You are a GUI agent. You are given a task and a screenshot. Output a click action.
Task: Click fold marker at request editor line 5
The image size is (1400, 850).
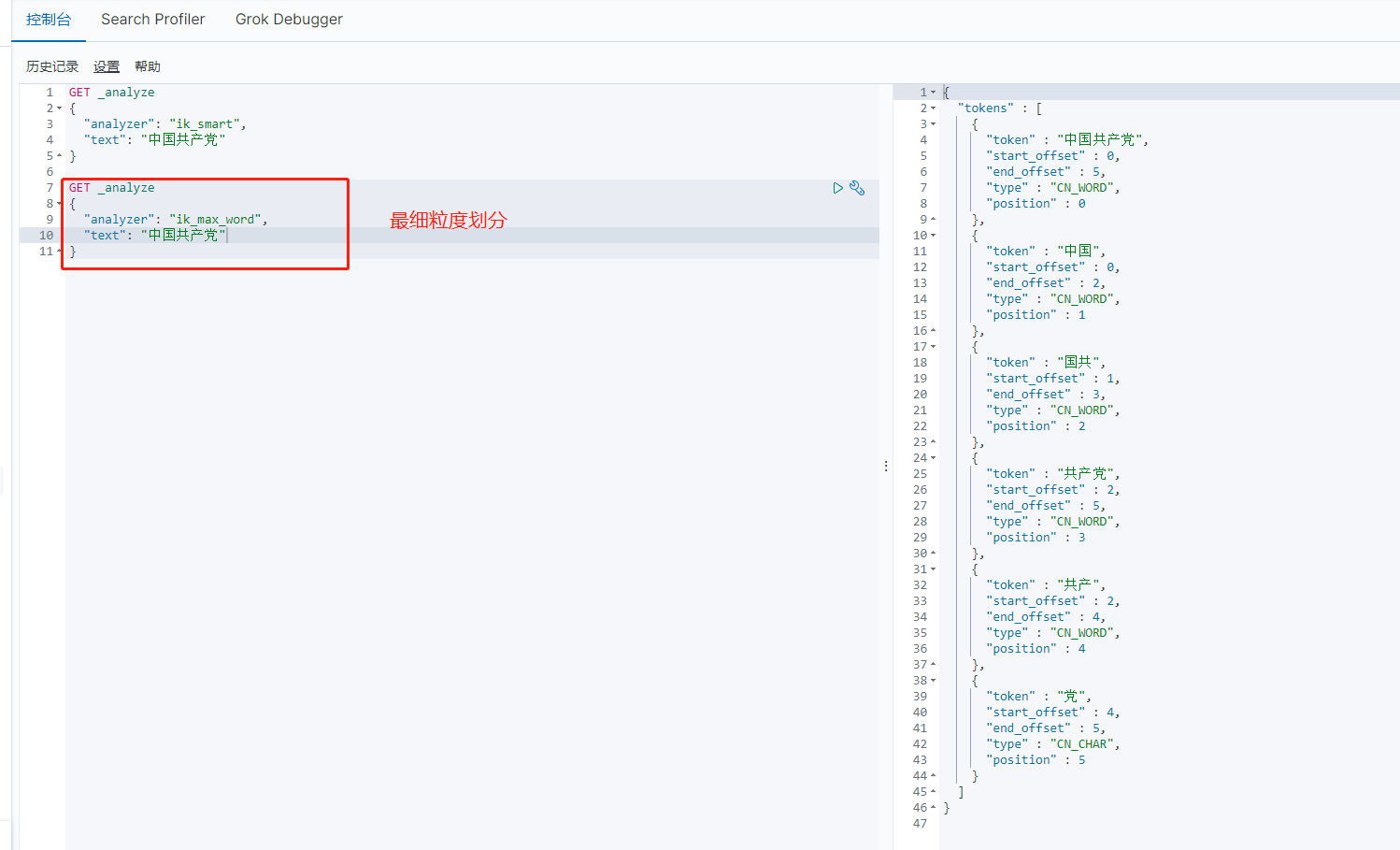click(x=60, y=156)
